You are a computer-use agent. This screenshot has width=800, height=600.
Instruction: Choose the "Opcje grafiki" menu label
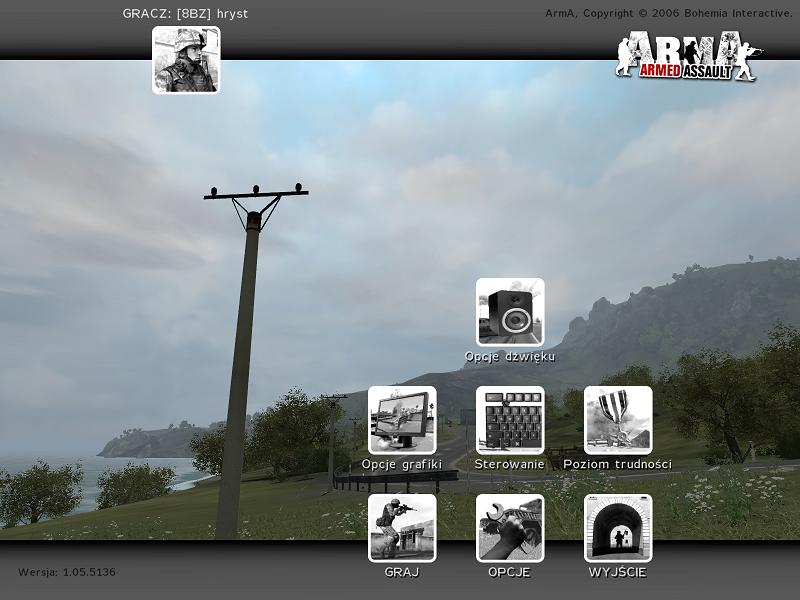[x=402, y=464]
